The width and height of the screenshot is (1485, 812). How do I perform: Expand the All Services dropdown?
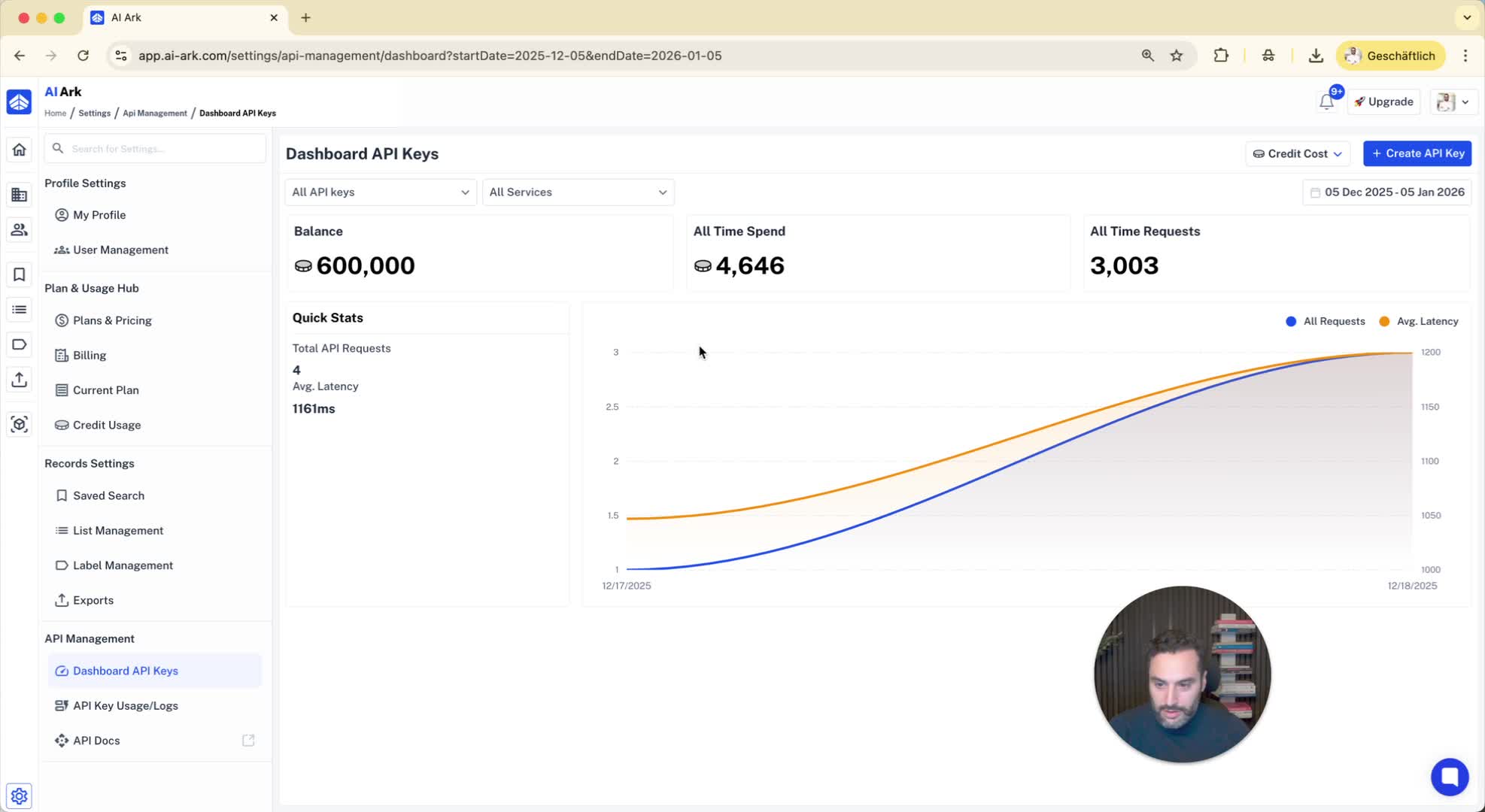[578, 192]
